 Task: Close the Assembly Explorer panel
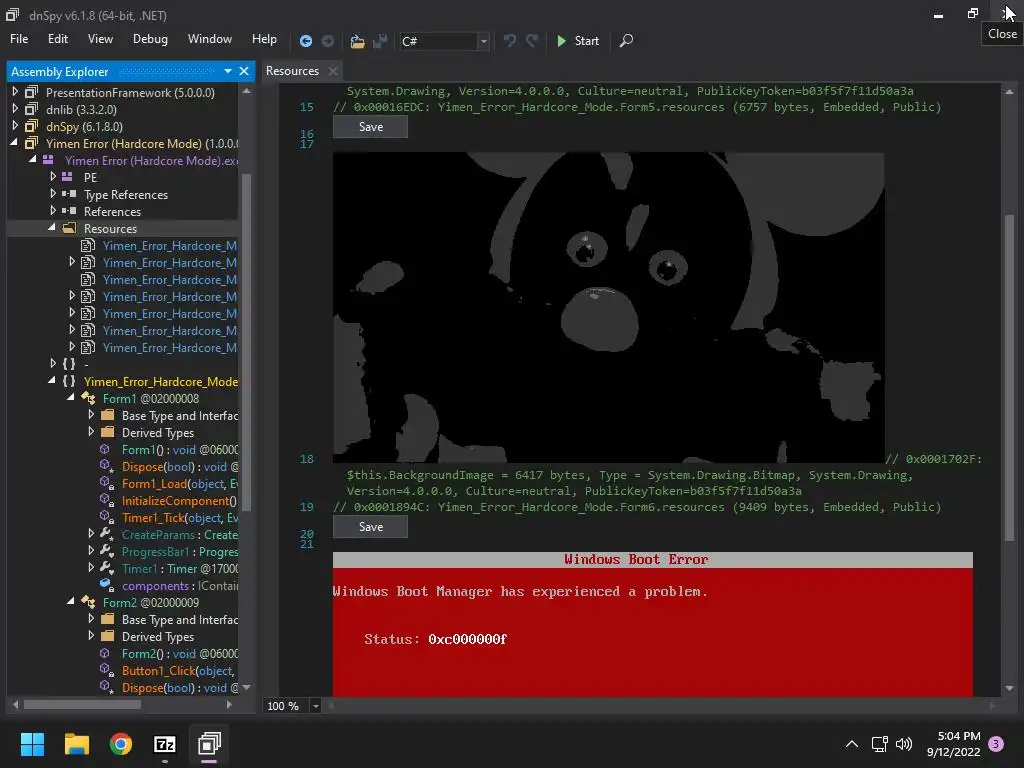coord(244,71)
